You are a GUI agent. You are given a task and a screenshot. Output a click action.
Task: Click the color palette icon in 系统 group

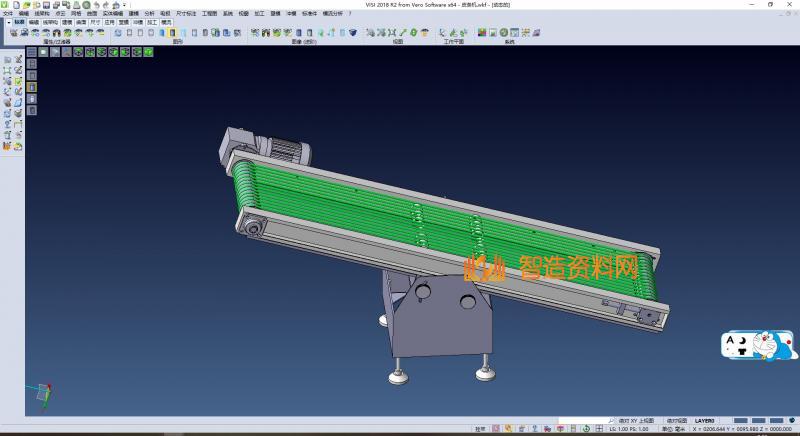482,33
